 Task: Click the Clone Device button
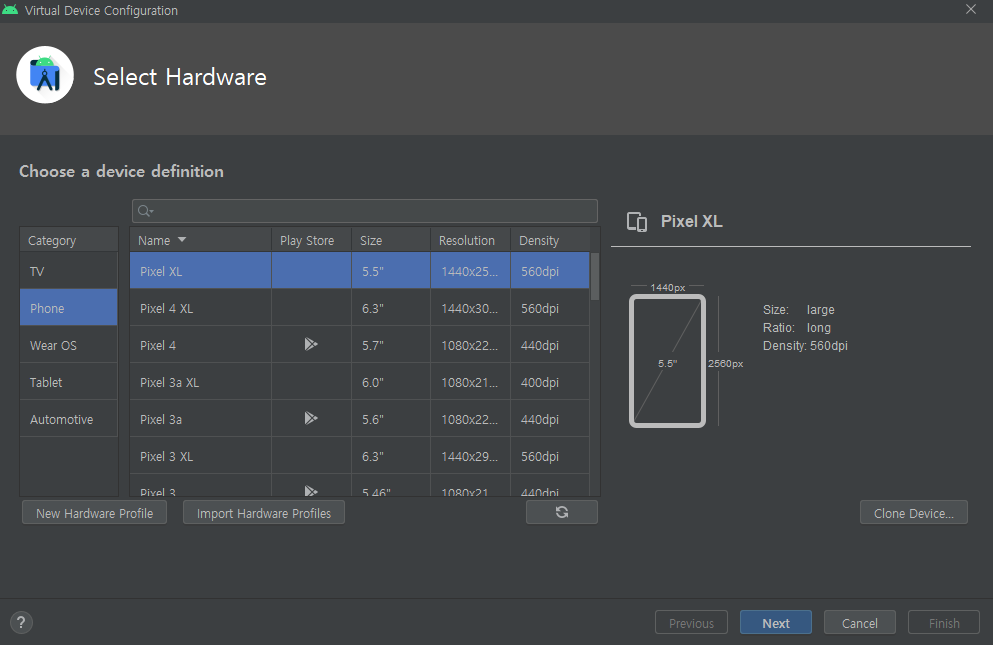tap(914, 513)
